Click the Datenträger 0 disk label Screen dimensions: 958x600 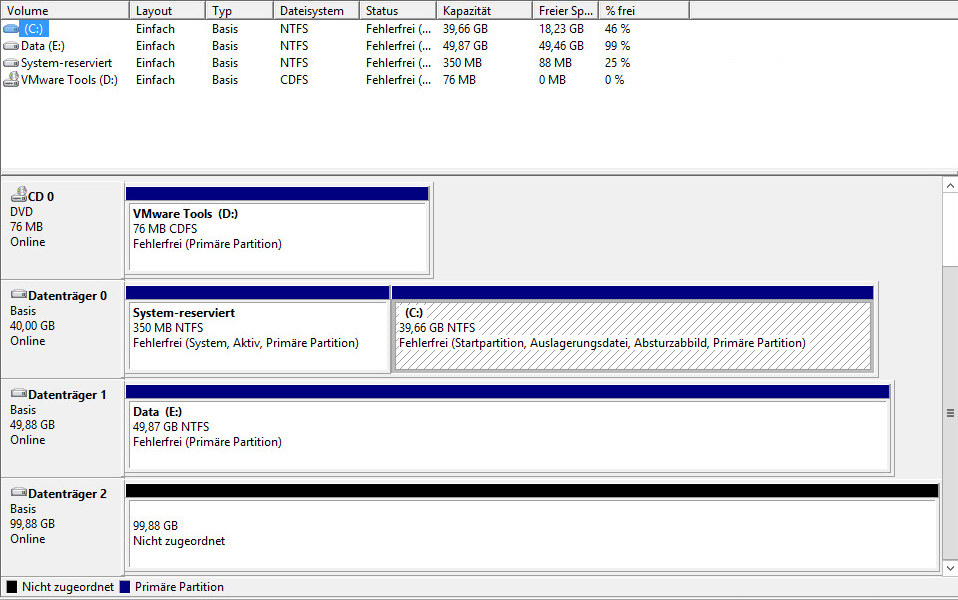coord(67,296)
